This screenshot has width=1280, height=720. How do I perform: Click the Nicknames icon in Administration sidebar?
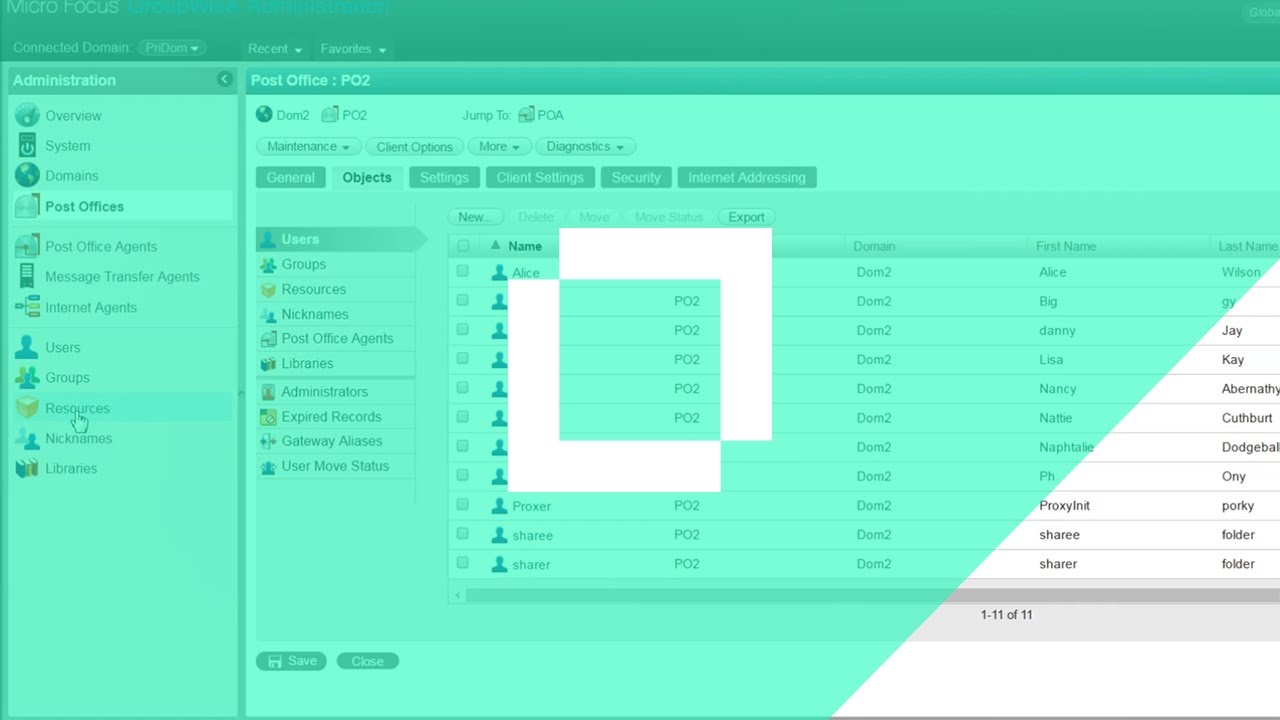27,438
